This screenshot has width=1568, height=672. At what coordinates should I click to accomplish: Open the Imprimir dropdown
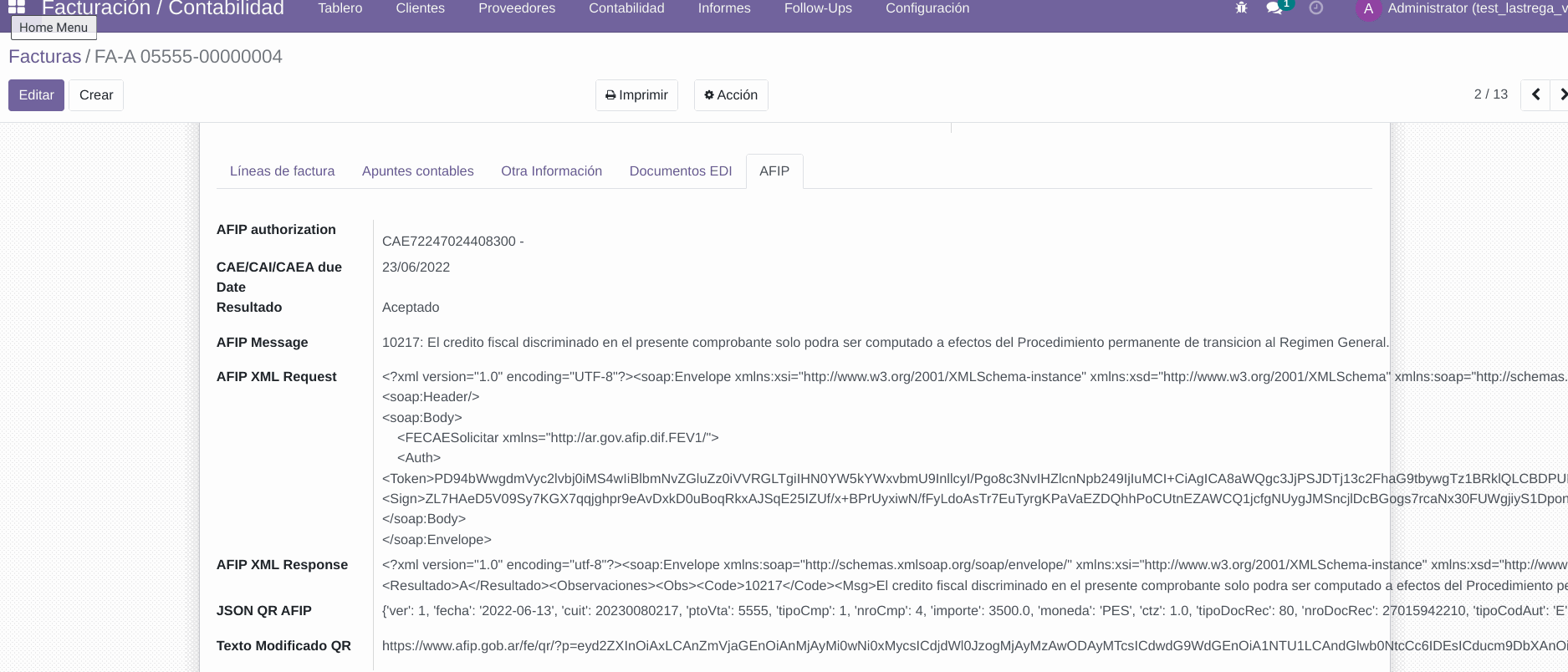(636, 95)
